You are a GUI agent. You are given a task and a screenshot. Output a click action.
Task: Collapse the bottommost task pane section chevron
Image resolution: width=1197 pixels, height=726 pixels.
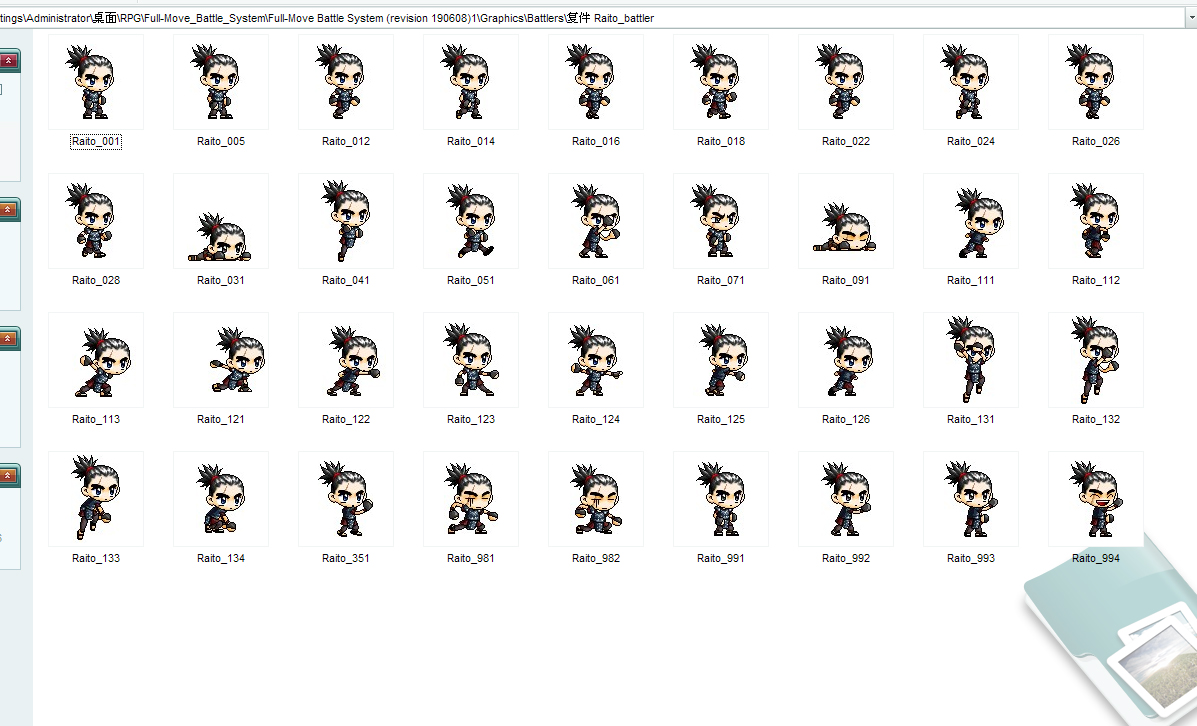tap(8, 476)
